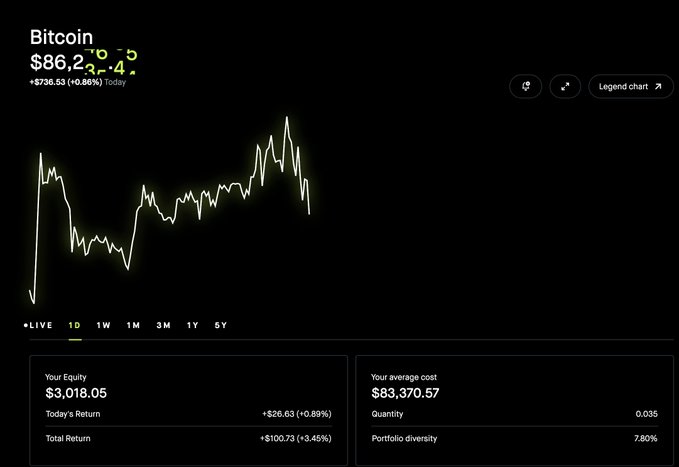The width and height of the screenshot is (679, 467).
Task: Select the 1Y chart range
Action: [193, 325]
